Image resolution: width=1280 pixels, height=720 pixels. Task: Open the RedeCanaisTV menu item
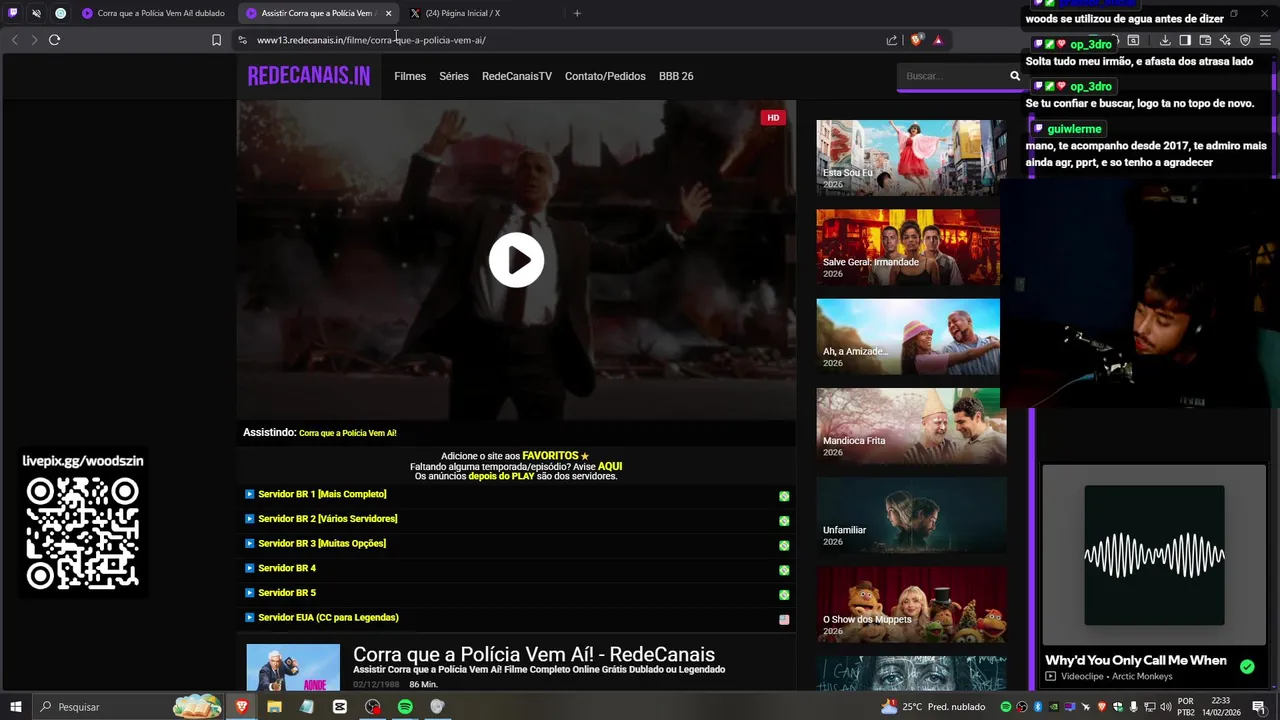[x=517, y=76]
